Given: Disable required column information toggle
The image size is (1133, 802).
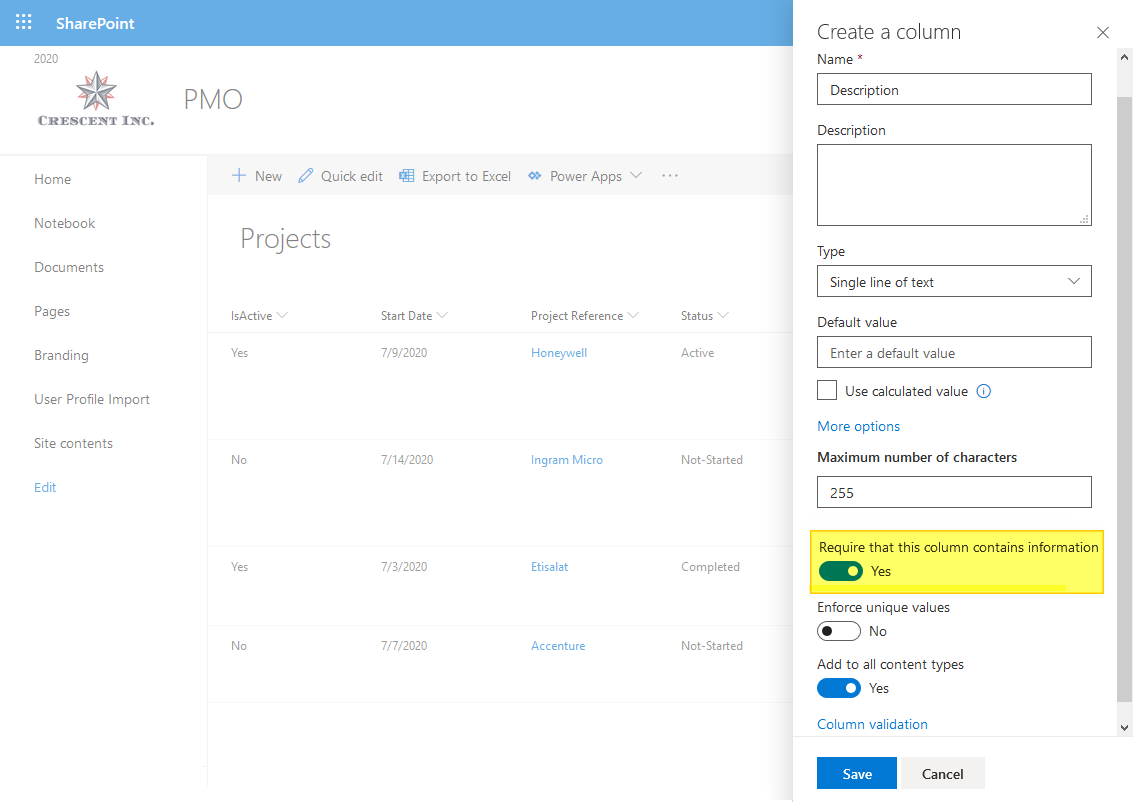Looking at the screenshot, I should [x=840, y=571].
